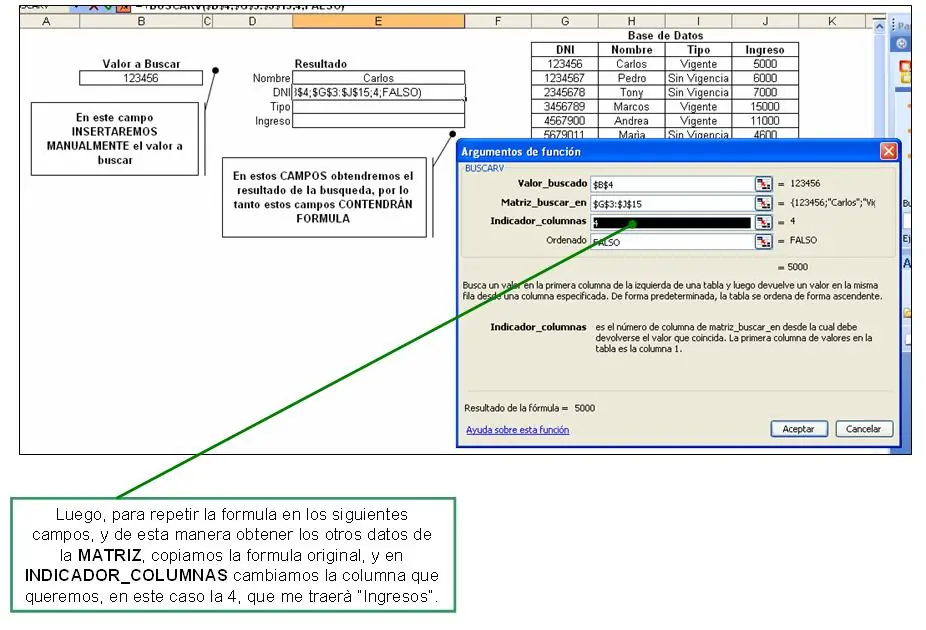Open Ayuda sobre esta función link

(517, 430)
